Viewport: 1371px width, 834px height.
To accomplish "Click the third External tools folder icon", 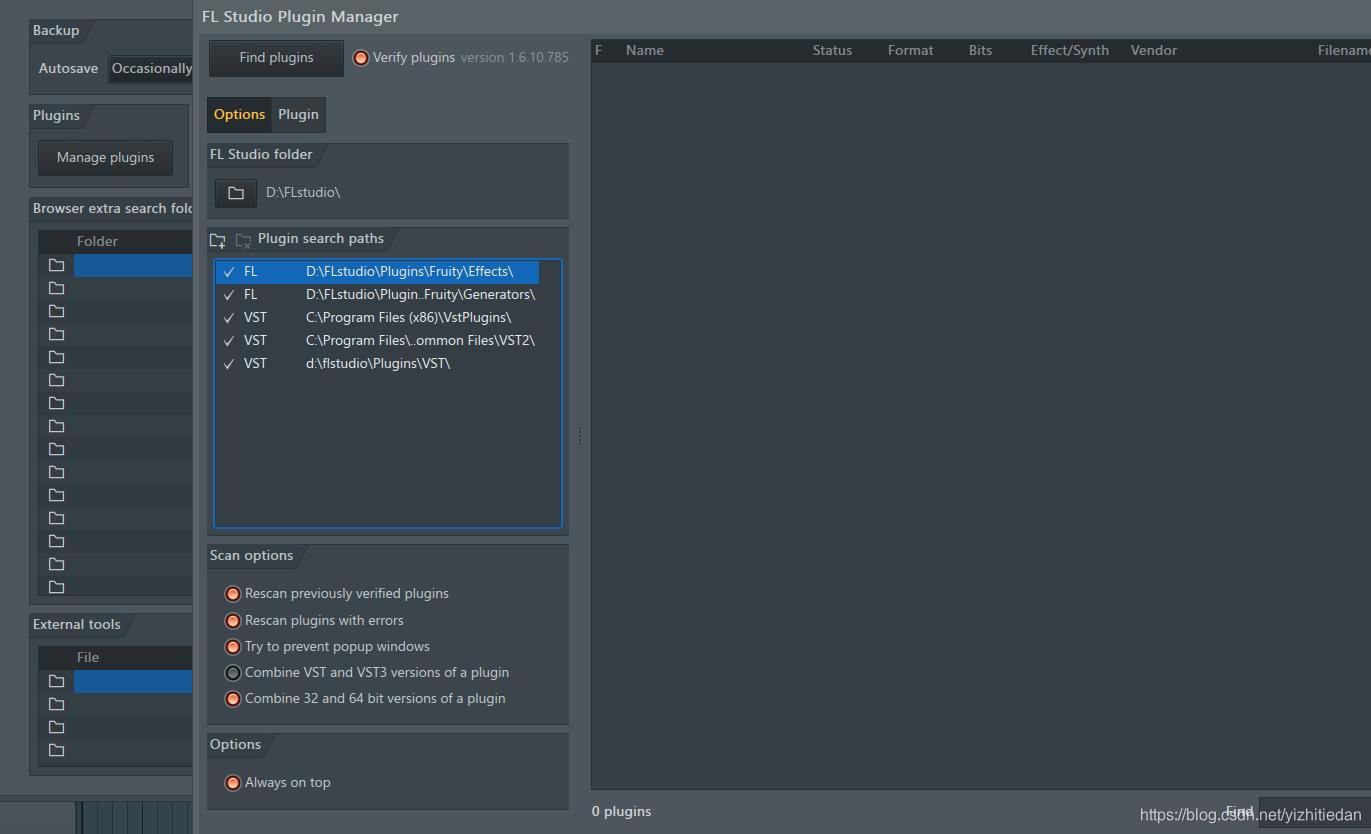I will click(x=57, y=727).
